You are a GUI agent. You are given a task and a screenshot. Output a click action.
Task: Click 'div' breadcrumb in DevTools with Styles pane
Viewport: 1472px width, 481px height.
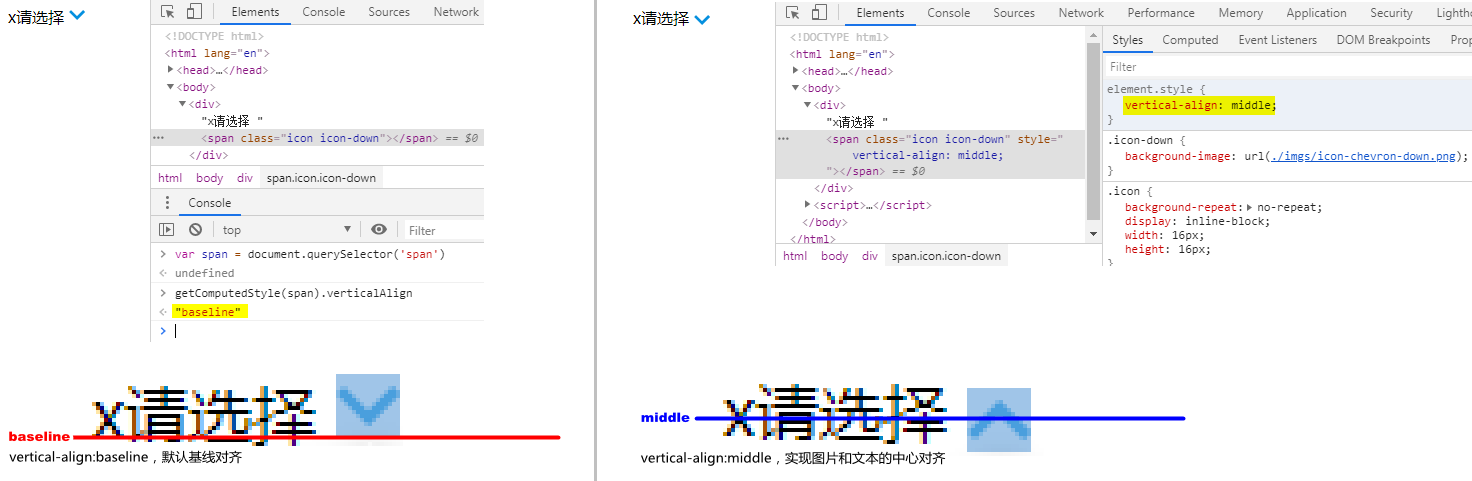click(870, 256)
